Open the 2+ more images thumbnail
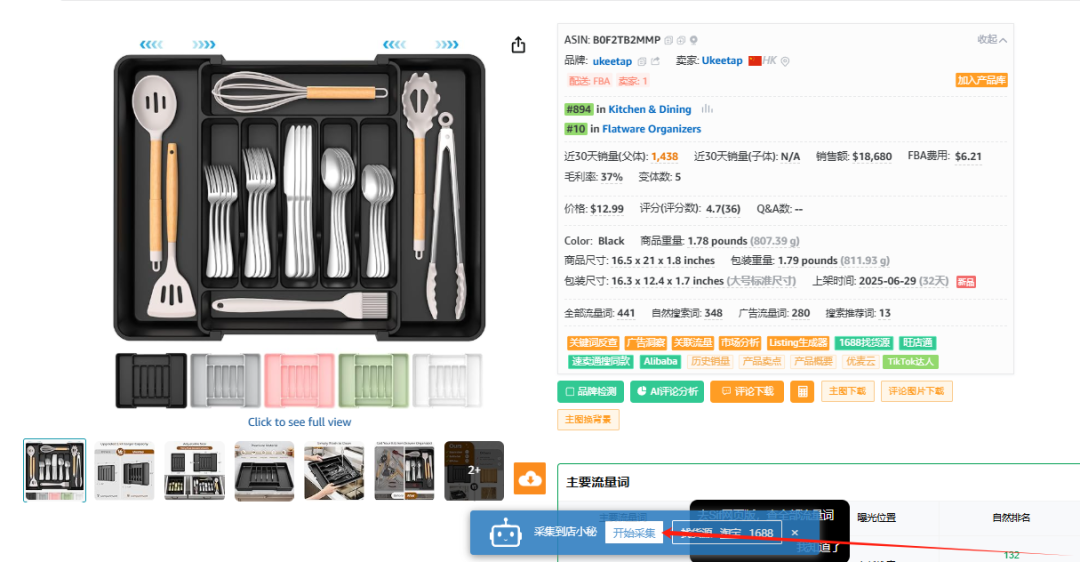Image resolution: width=1080 pixels, height=562 pixels. point(474,471)
